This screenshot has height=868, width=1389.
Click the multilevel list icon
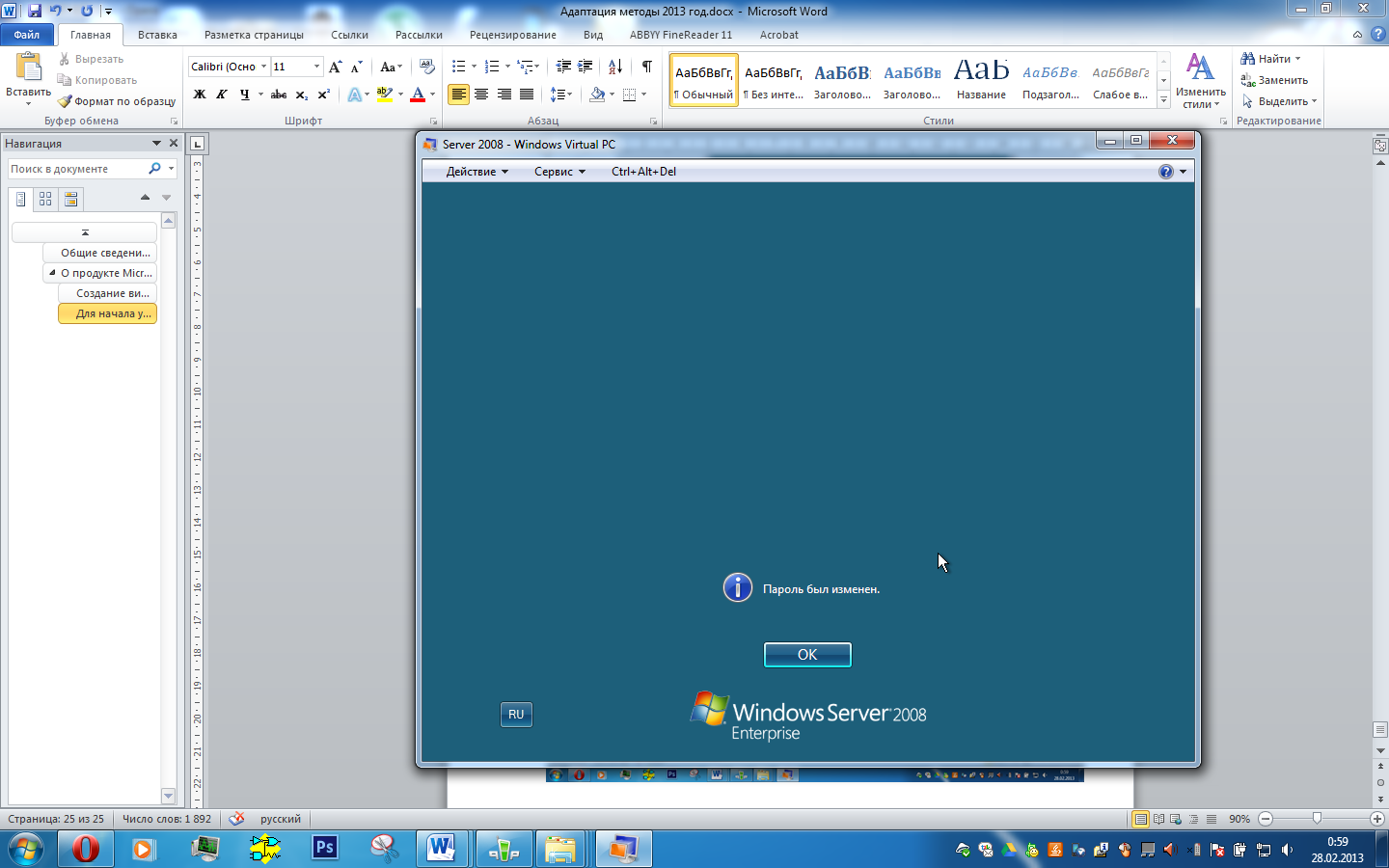point(525,67)
